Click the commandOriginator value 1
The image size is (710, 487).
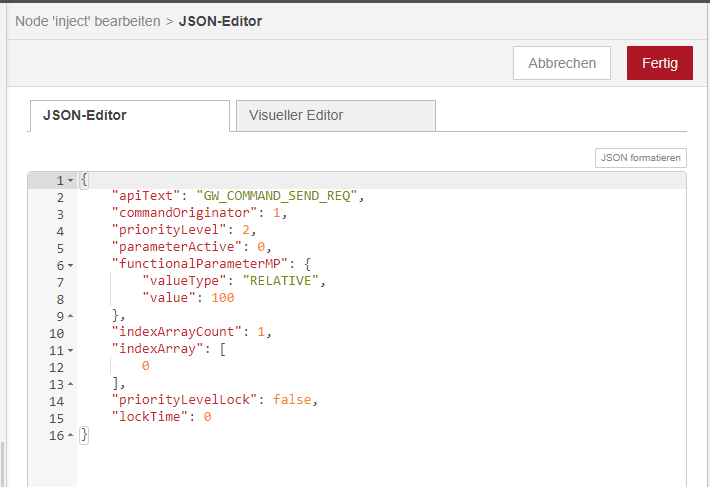click(x=277, y=213)
